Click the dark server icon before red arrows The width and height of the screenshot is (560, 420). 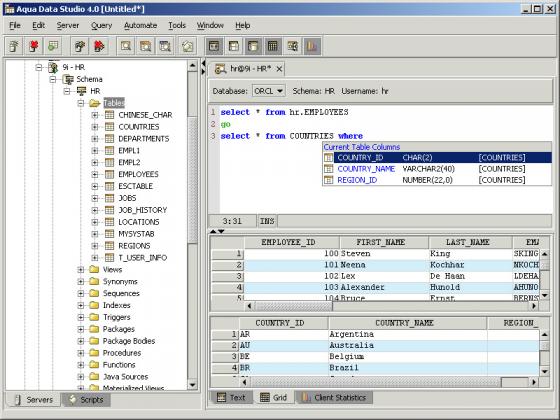[80, 46]
